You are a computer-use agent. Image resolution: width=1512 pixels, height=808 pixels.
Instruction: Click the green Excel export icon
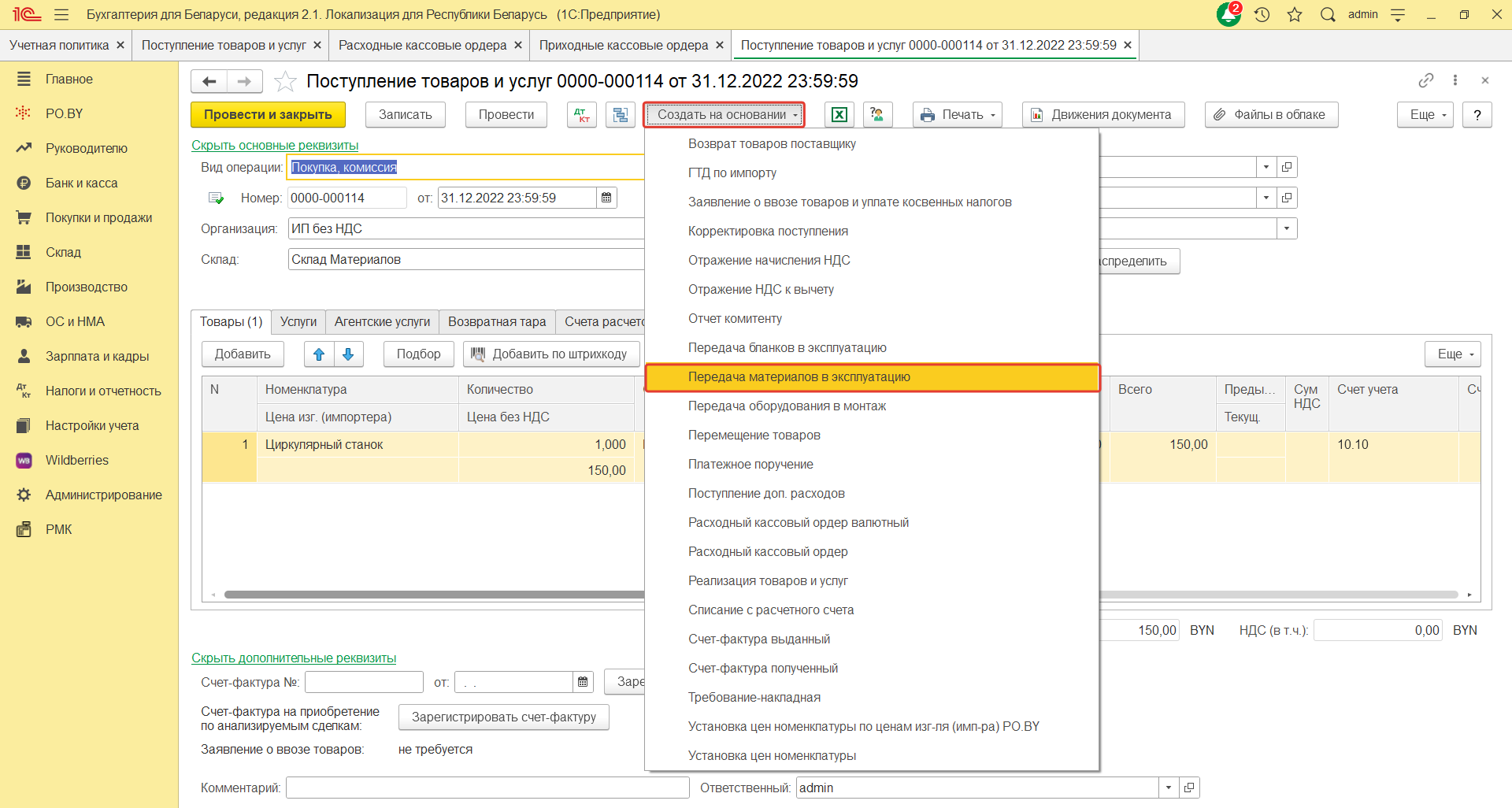tap(839, 115)
